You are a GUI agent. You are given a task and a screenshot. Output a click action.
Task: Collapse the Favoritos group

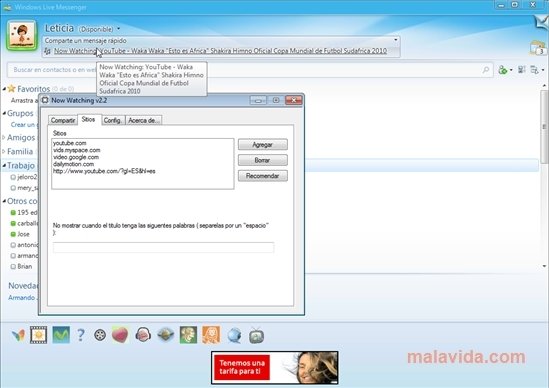click(x=4, y=89)
